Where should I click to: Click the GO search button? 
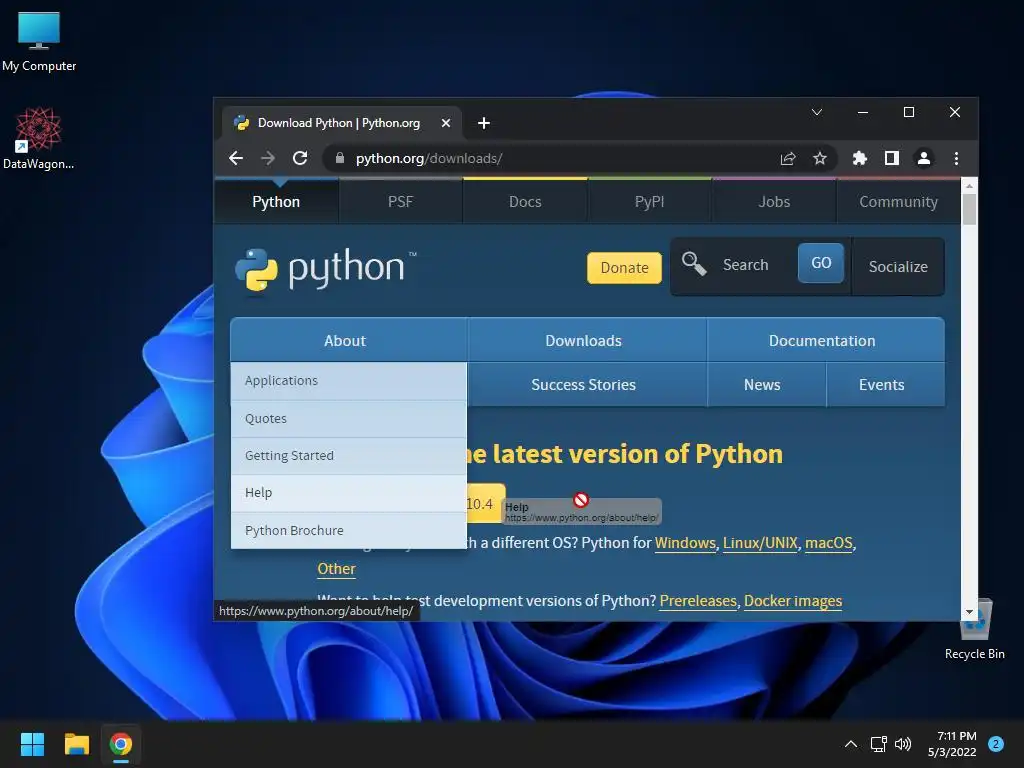pyautogui.click(x=821, y=263)
